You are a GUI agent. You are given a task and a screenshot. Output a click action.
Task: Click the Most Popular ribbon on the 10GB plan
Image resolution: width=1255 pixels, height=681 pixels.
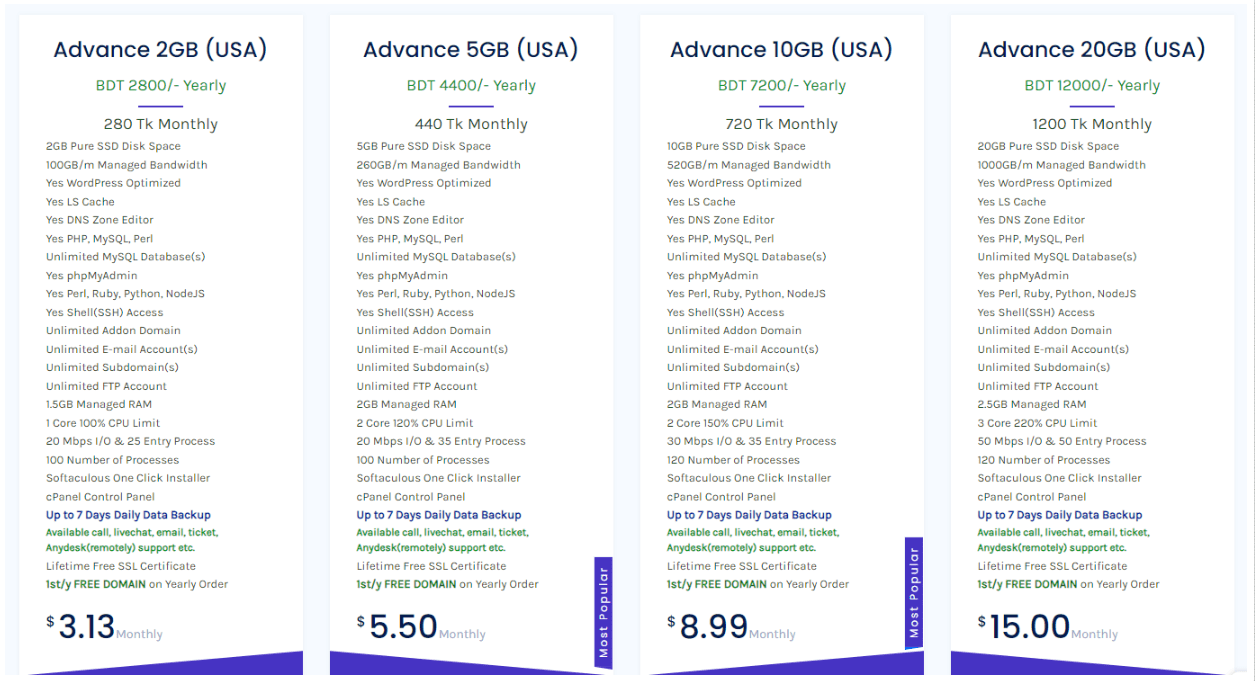914,593
